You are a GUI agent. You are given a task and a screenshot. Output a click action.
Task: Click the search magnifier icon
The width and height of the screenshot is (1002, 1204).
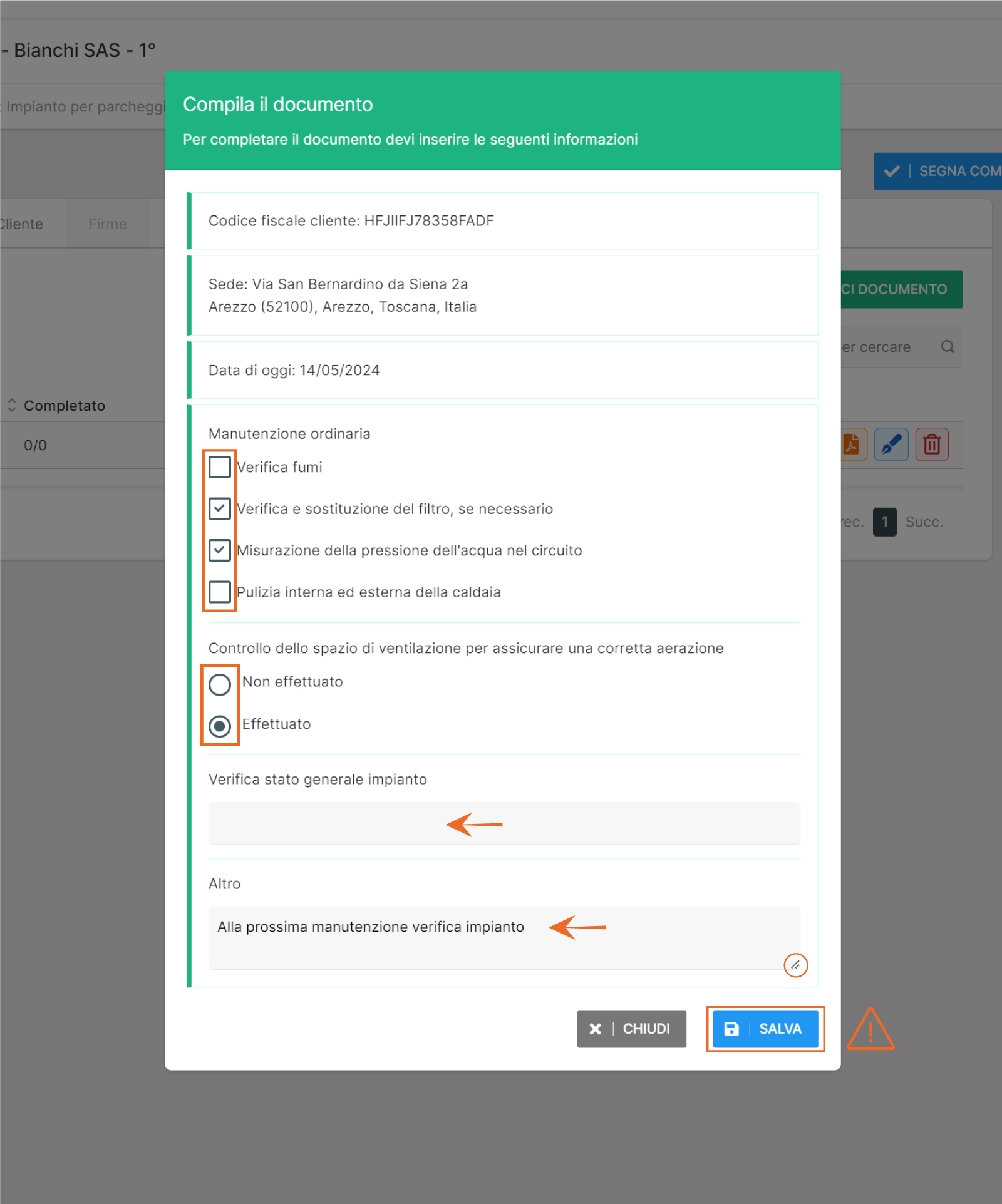pos(948,347)
